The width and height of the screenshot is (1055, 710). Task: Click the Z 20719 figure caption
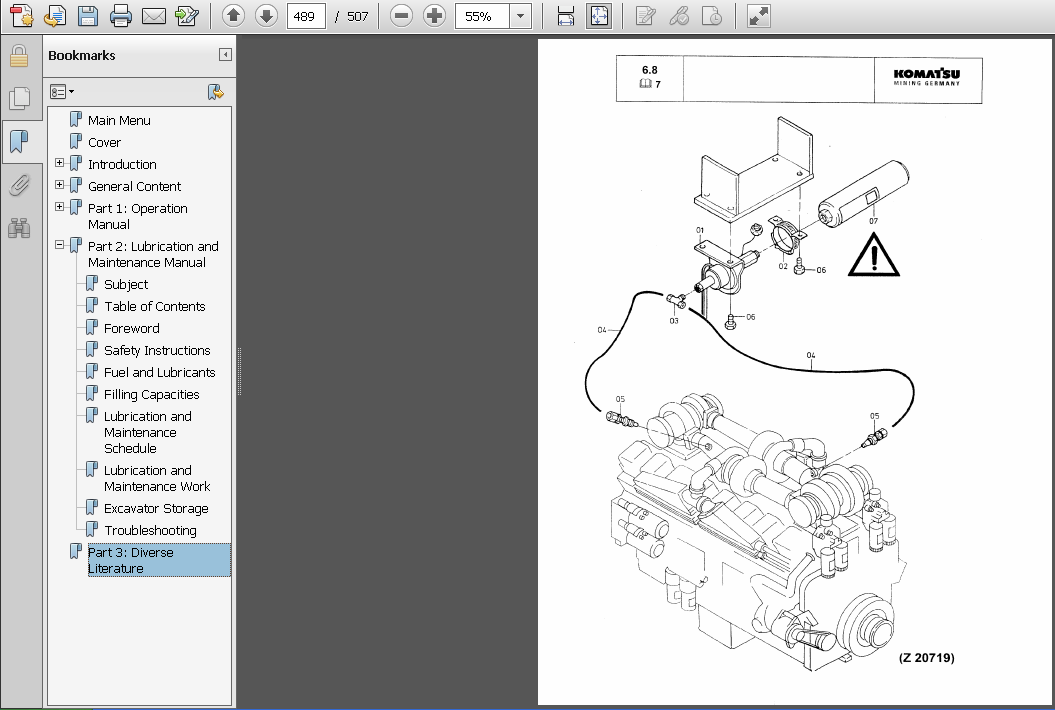click(x=926, y=658)
